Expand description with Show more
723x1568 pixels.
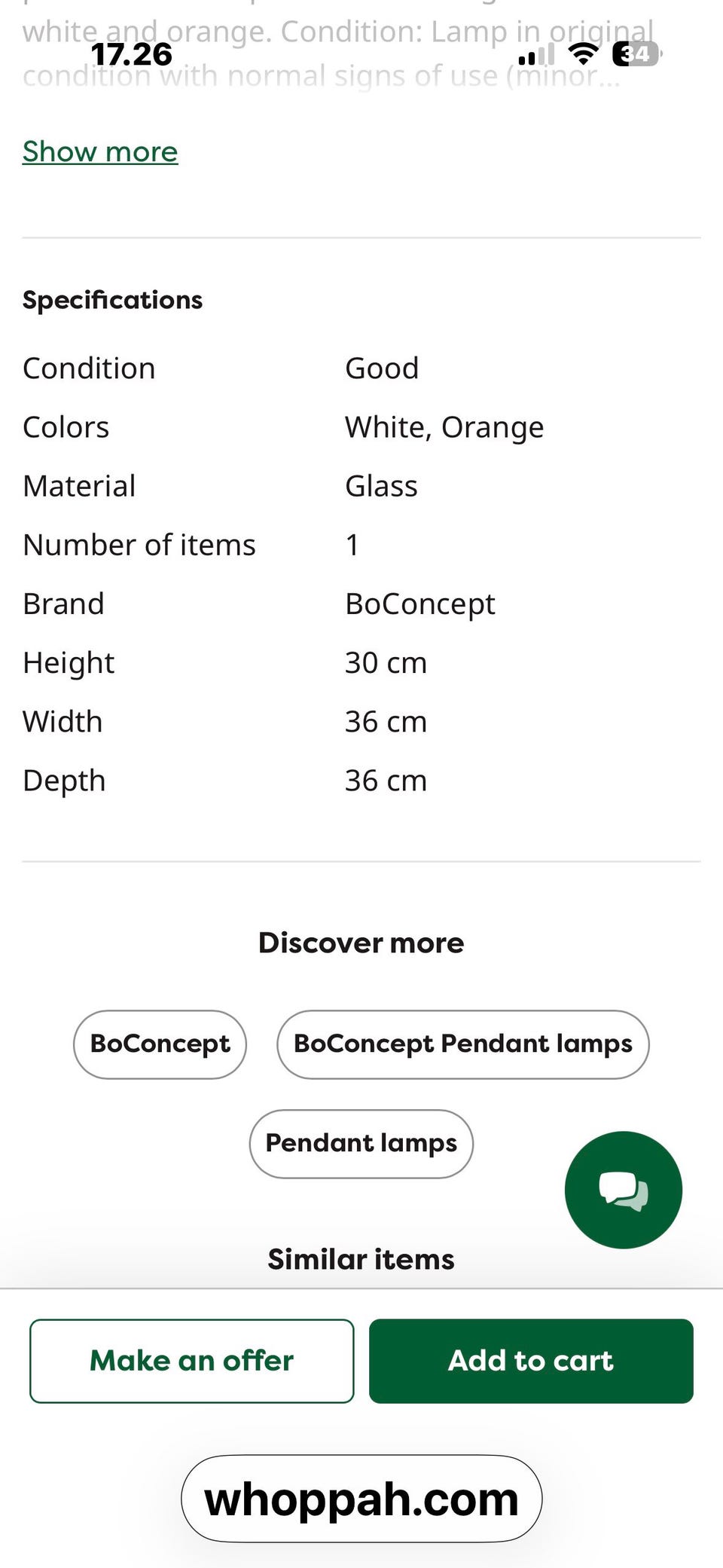coord(100,151)
